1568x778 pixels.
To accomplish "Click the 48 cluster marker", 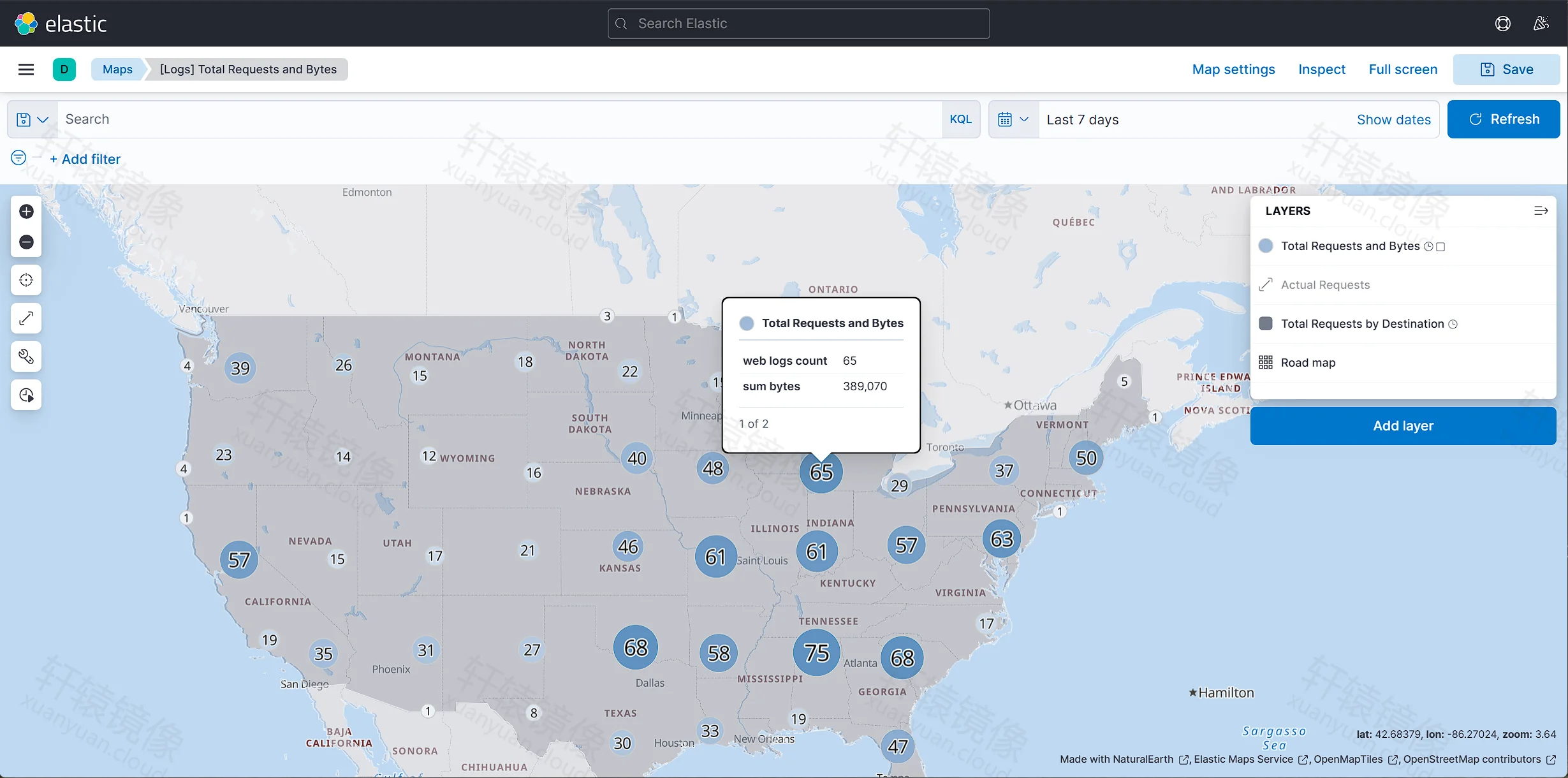I will [712, 469].
